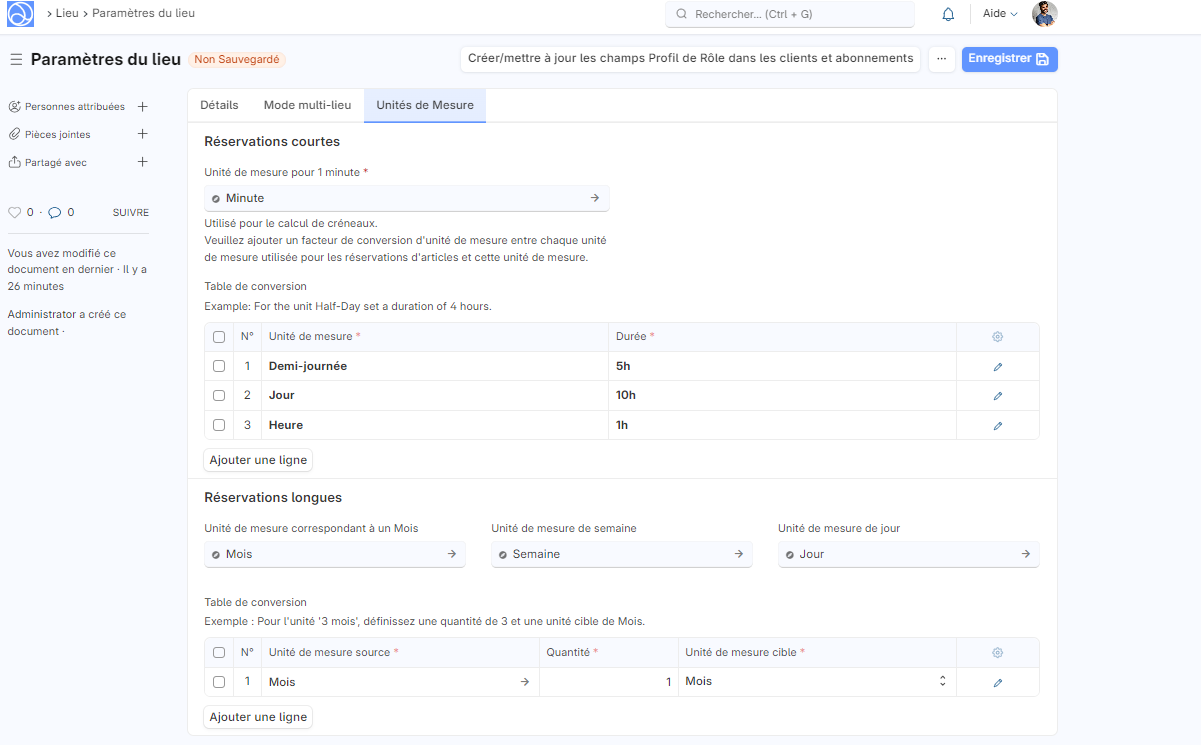Toggle the sidebar hamburger menu icon
Image resolution: width=1201 pixels, height=745 pixels.
16,59
